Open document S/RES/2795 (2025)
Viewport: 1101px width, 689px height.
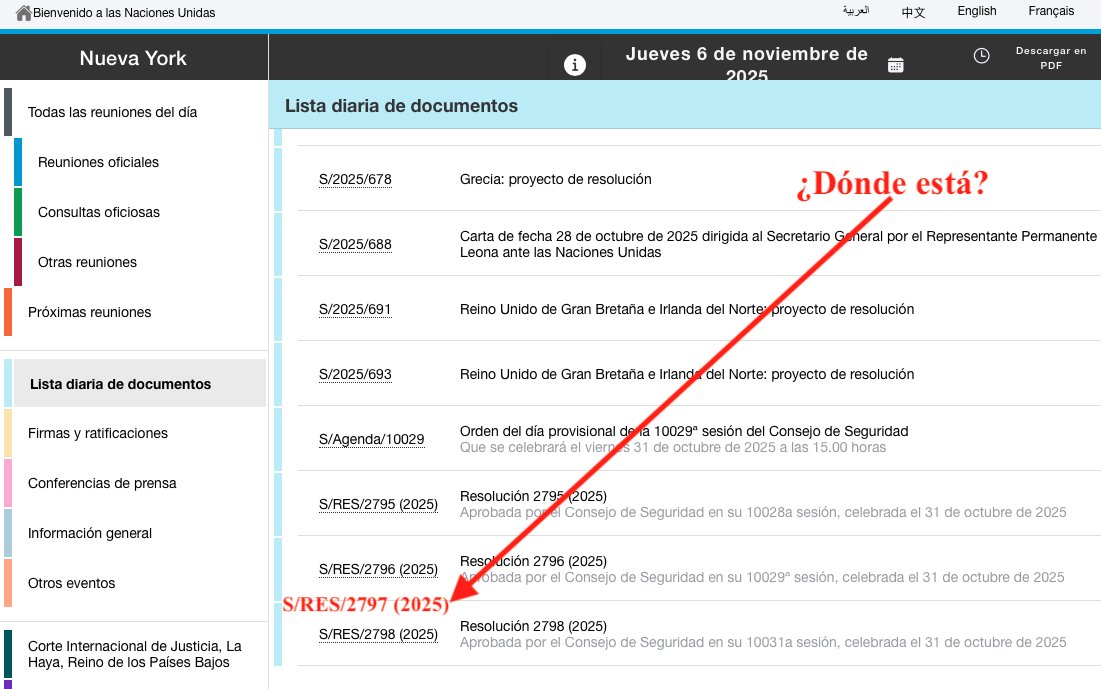378,504
